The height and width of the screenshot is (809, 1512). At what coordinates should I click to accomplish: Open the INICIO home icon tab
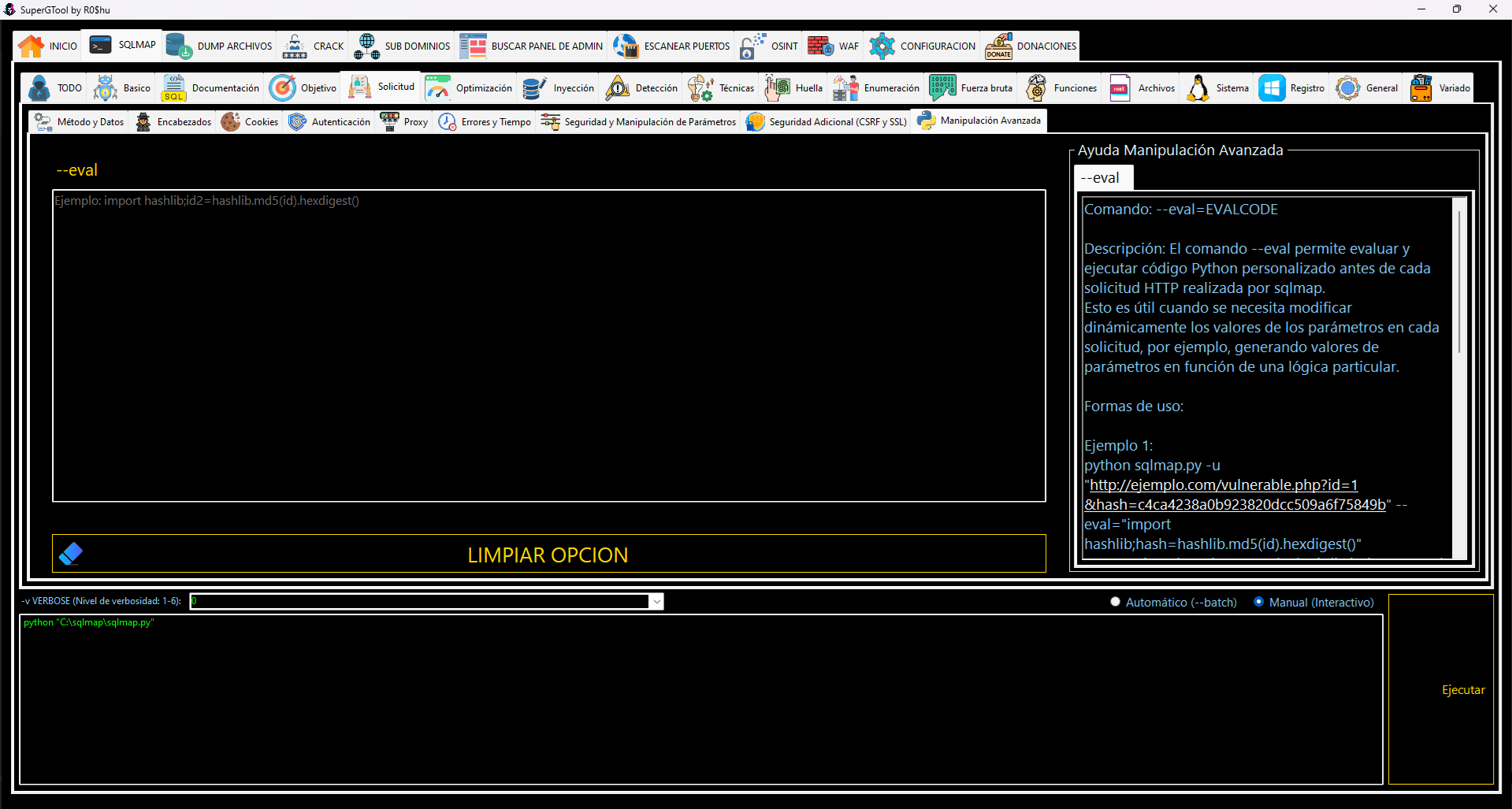tap(32, 46)
